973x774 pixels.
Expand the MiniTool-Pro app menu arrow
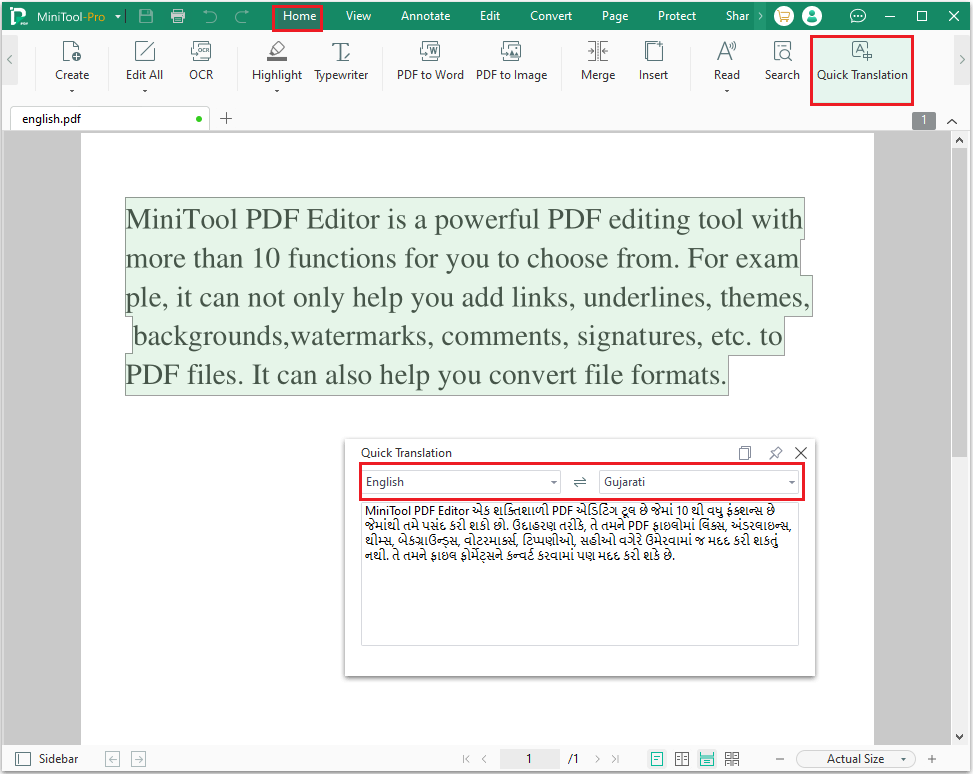(118, 17)
